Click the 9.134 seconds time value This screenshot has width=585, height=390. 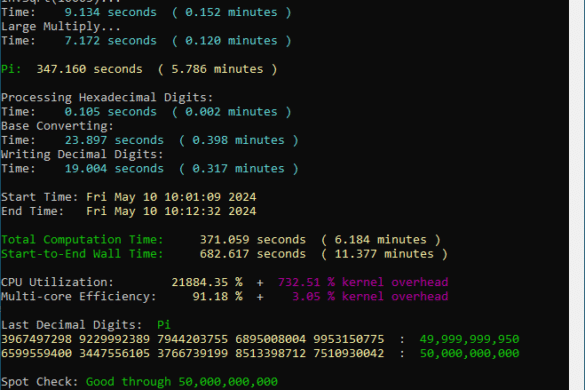110,12
